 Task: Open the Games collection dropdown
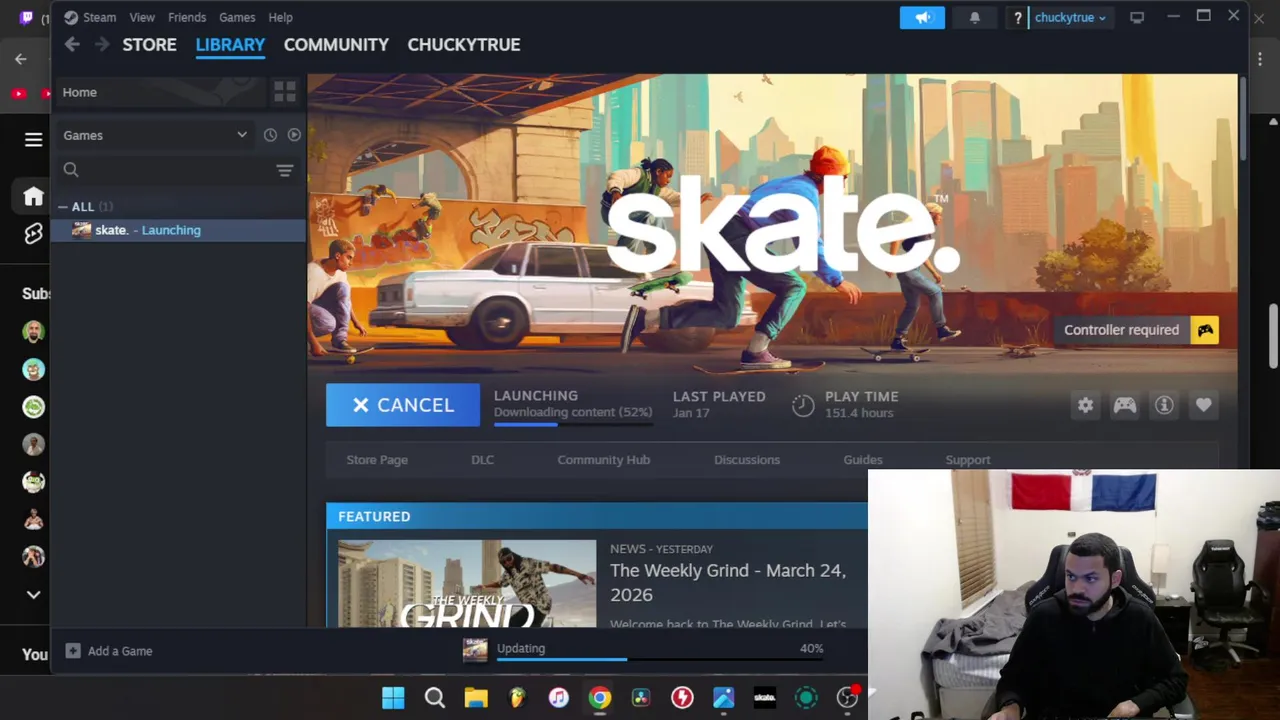155,135
